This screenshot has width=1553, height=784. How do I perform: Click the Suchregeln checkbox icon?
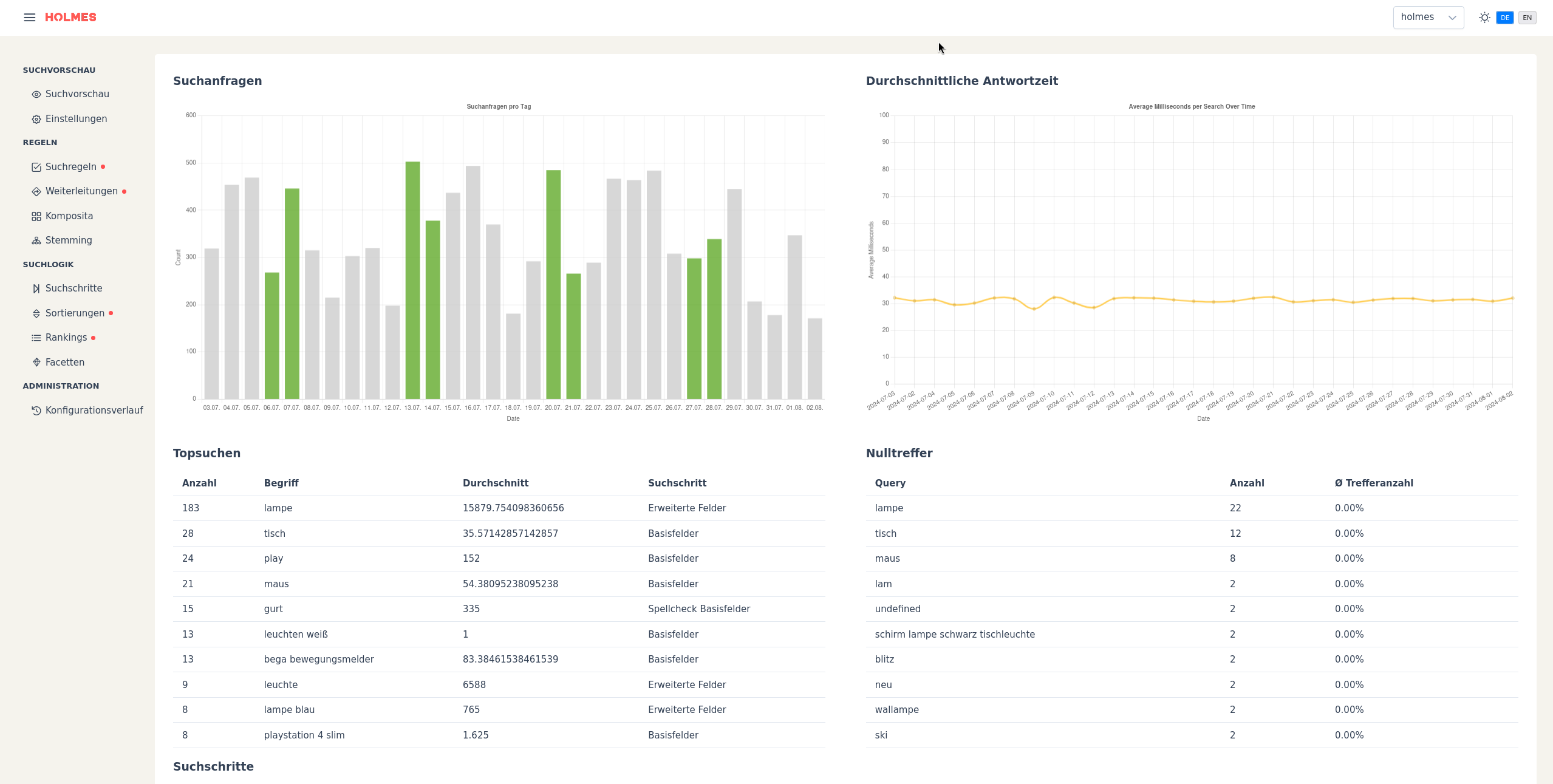point(36,167)
